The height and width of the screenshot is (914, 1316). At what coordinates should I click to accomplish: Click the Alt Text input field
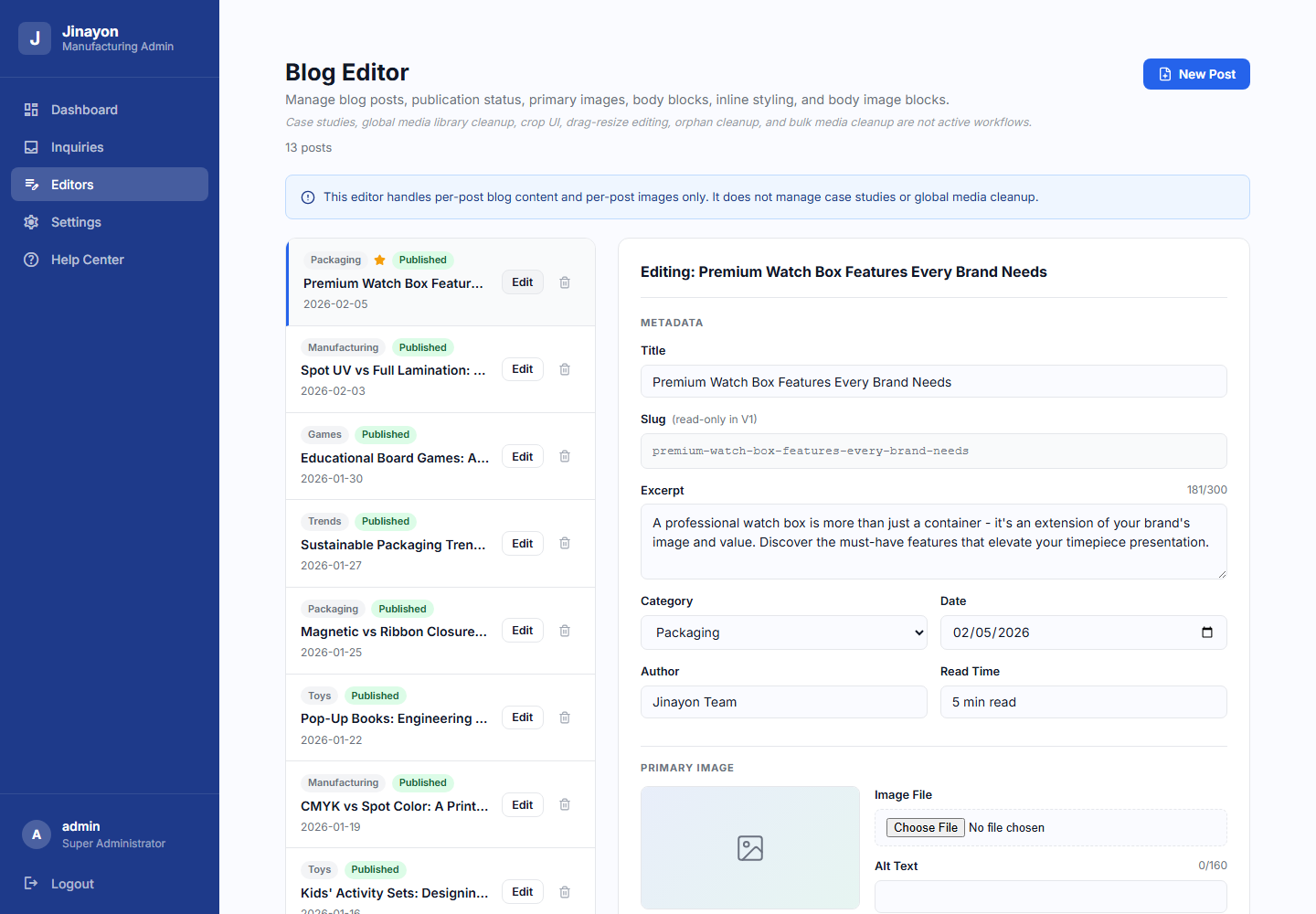(1051, 897)
